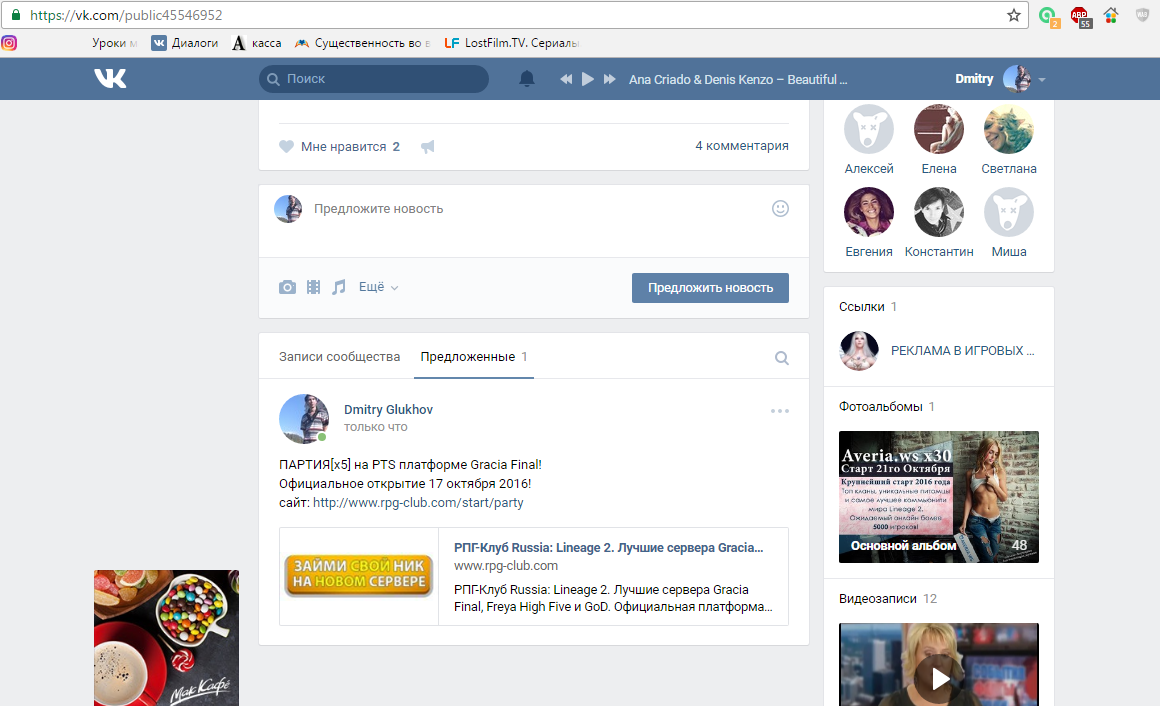The height and width of the screenshot is (706, 1160).
Task: Focus the Поиск search field
Action: (x=374, y=78)
